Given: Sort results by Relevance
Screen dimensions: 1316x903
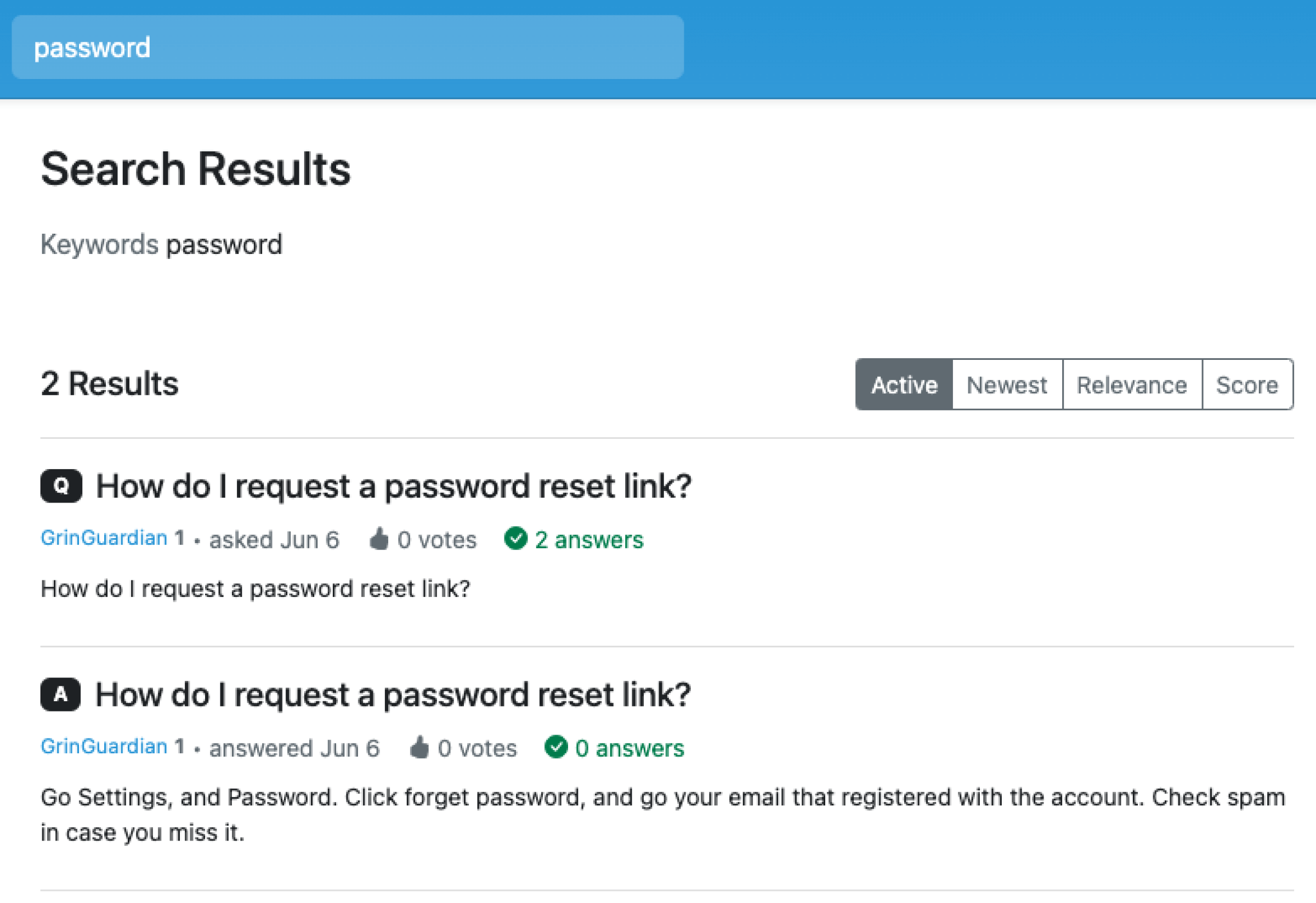Looking at the screenshot, I should click(1132, 385).
